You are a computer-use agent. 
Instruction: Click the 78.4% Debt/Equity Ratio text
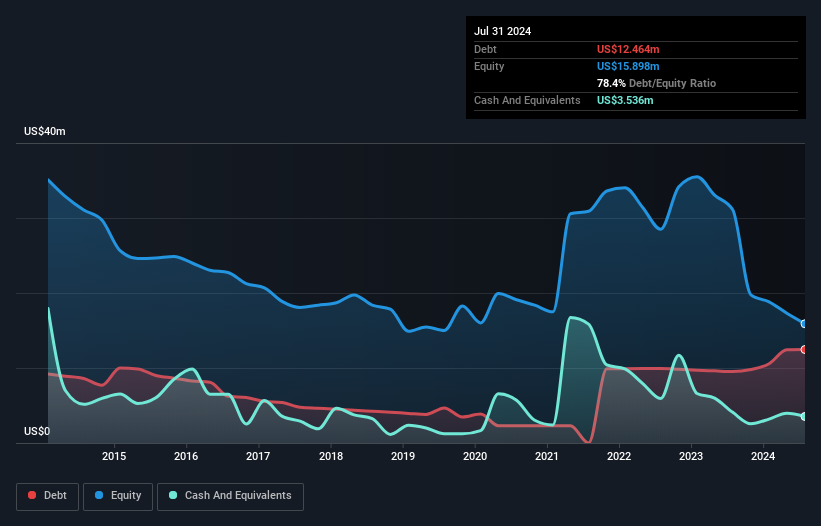(x=656, y=83)
